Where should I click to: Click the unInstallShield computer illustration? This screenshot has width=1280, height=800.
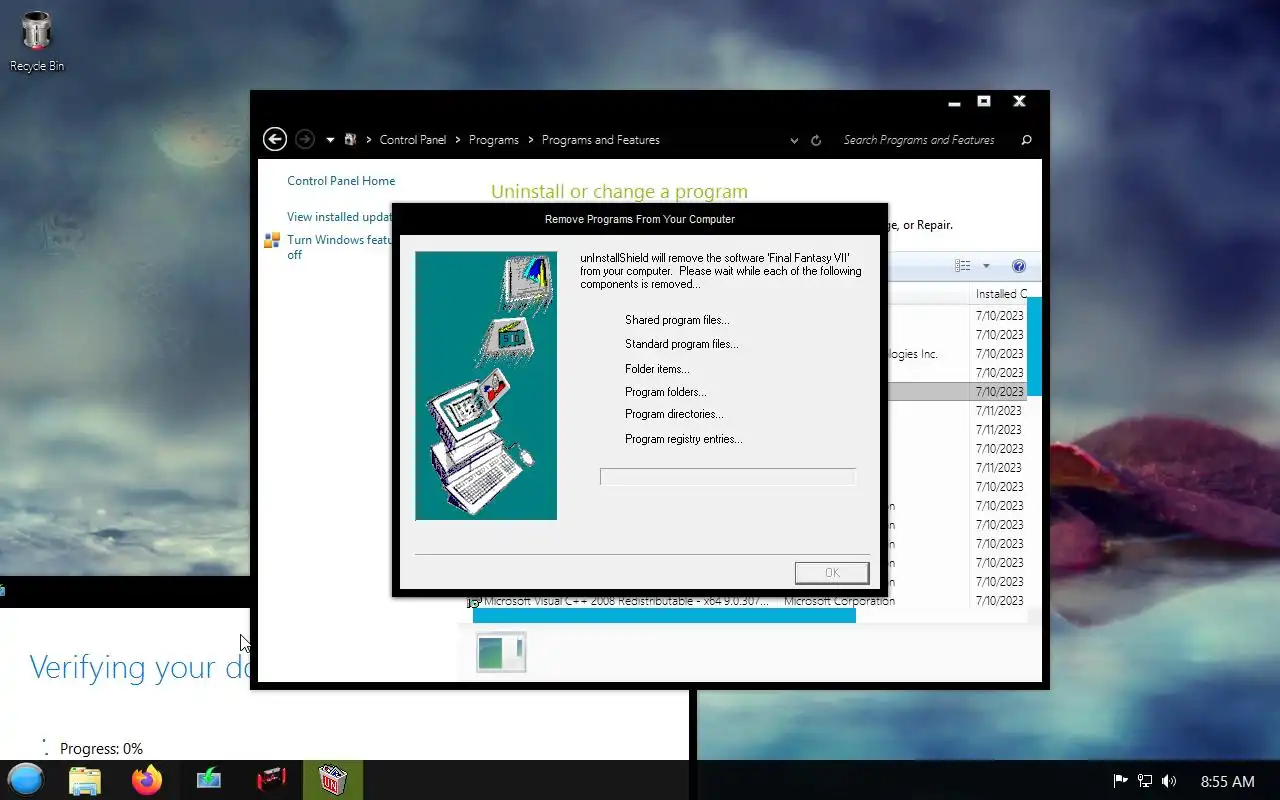[x=486, y=386]
